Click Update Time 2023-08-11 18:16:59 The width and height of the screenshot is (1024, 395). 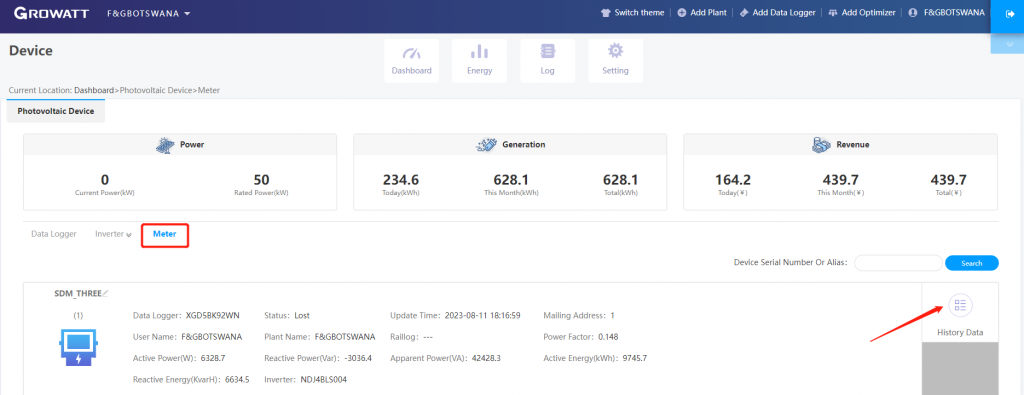(483, 316)
